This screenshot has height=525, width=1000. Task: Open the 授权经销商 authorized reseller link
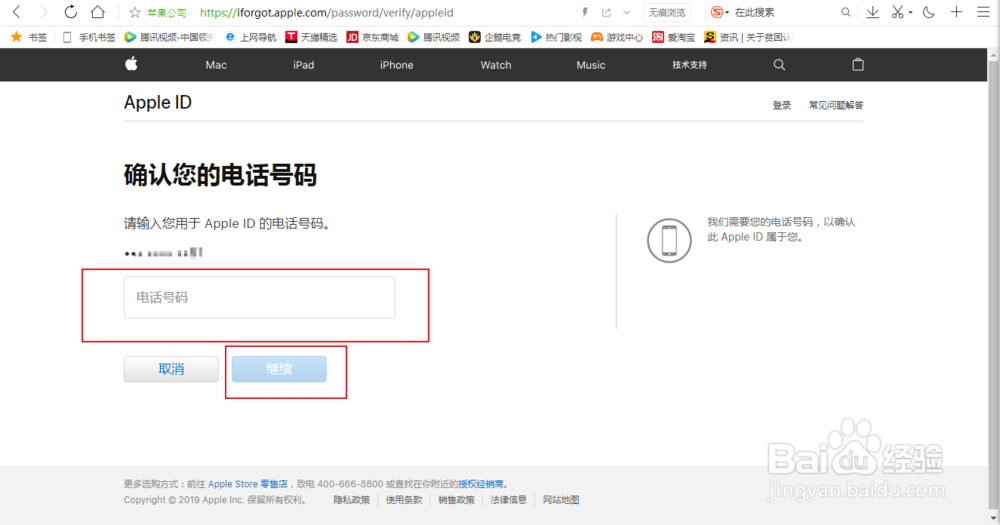480,484
